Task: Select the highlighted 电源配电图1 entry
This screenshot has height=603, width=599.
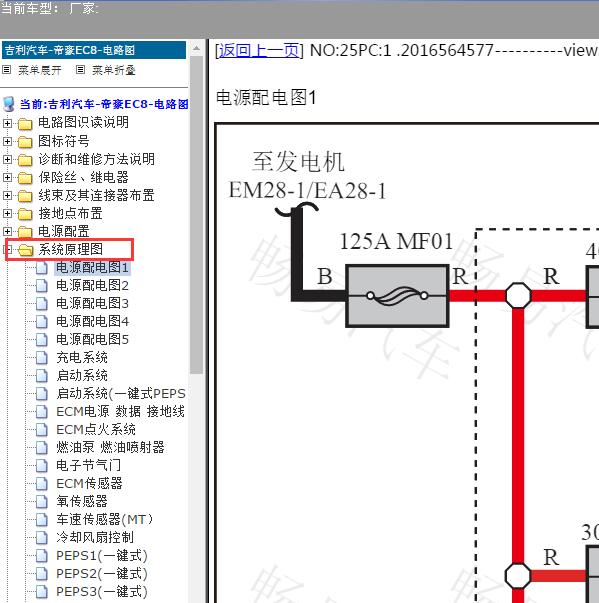Action: click(92, 267)
